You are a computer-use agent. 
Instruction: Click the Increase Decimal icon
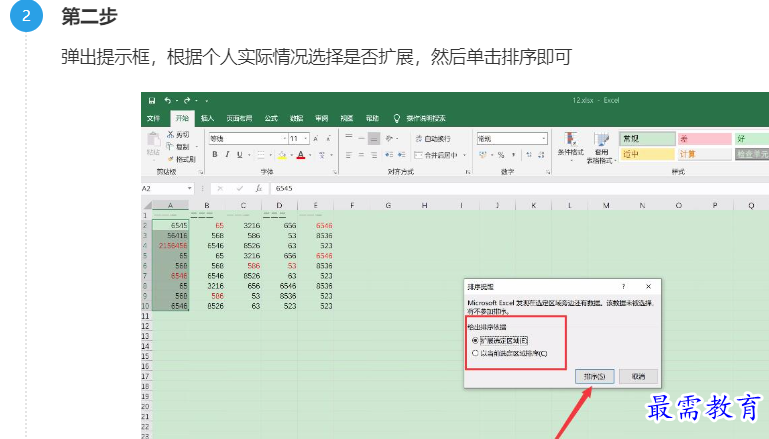tap(529, 155)
